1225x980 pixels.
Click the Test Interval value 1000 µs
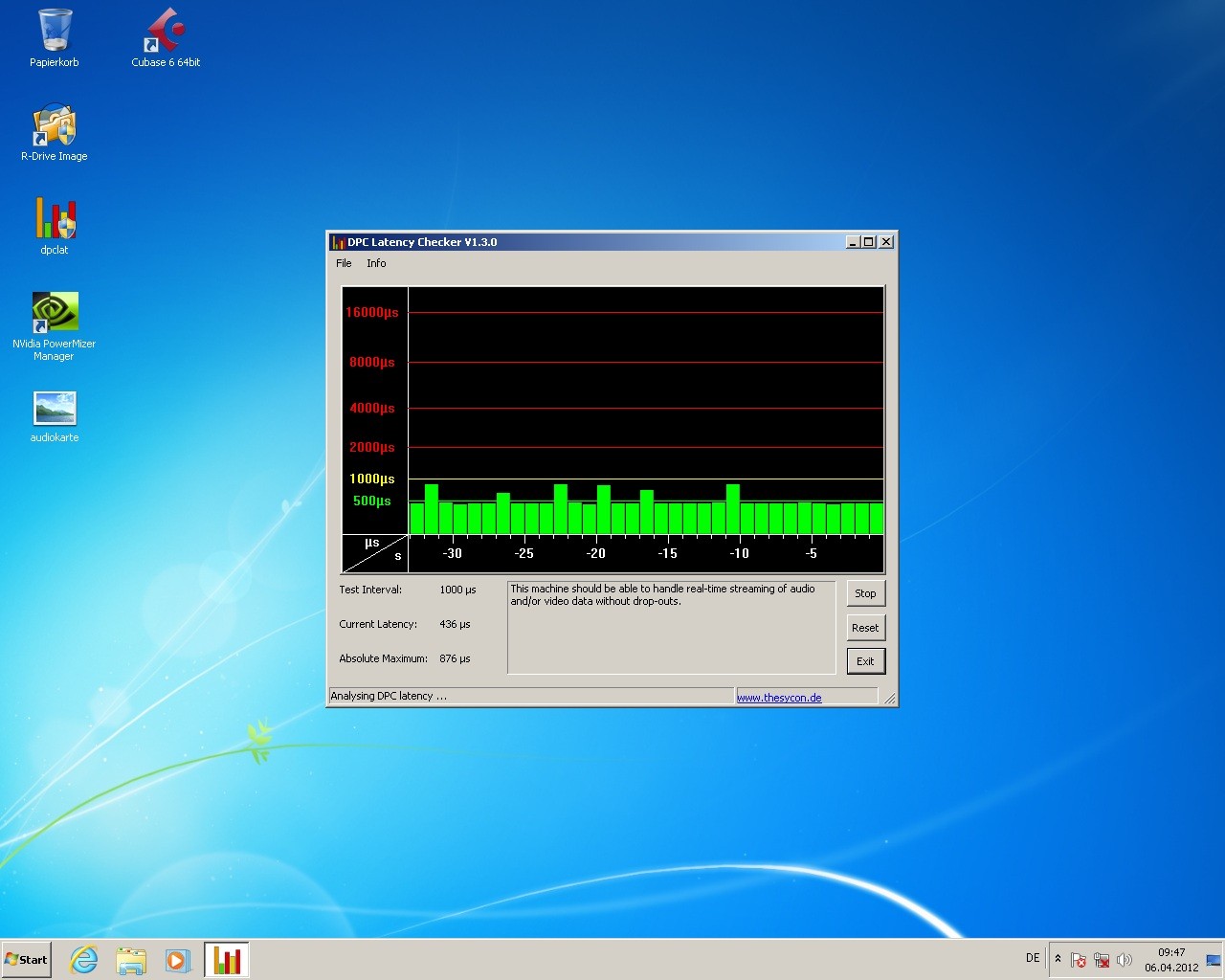[x=457, y=590]
